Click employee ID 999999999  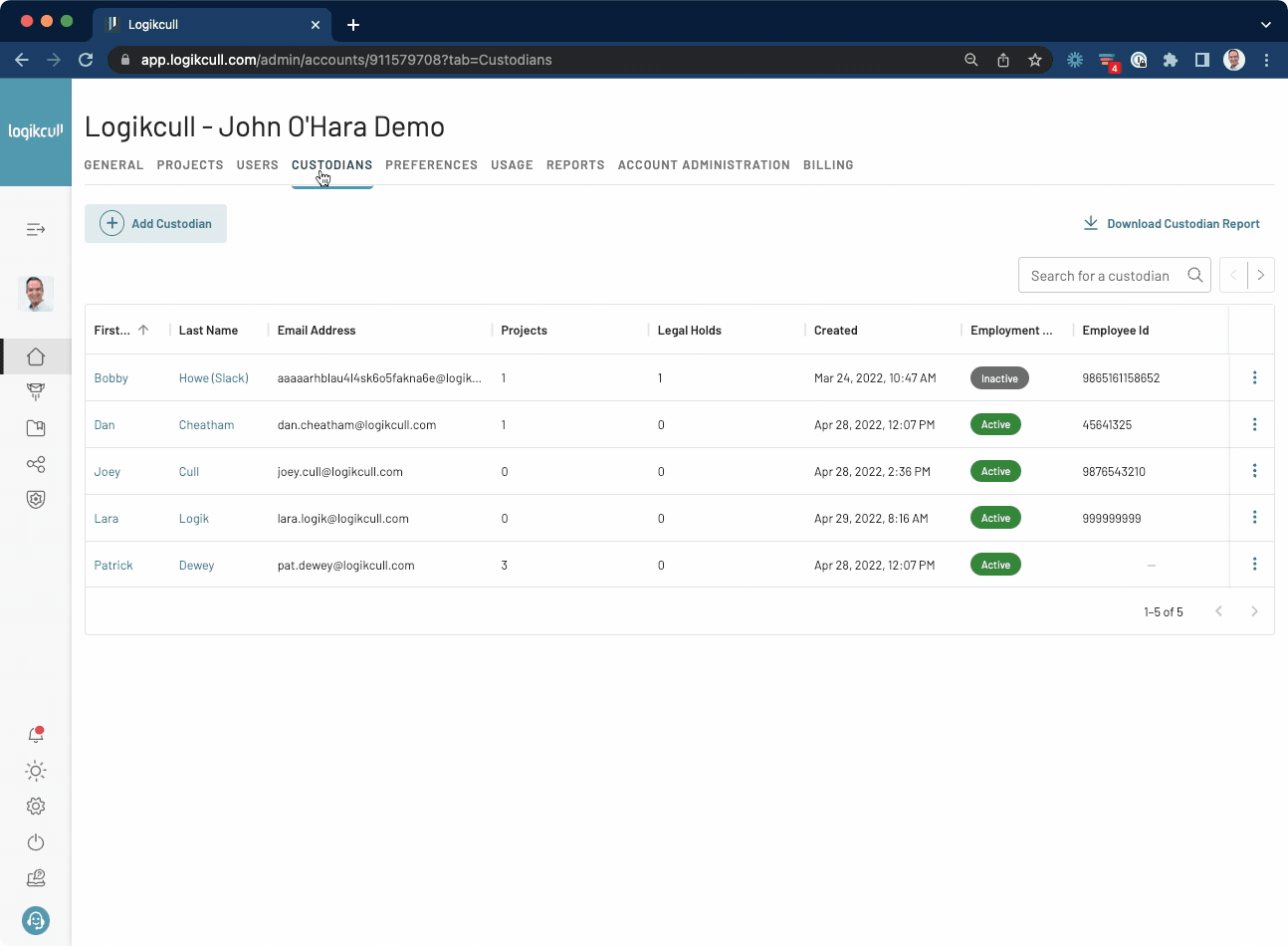(x=1112, y=519)
